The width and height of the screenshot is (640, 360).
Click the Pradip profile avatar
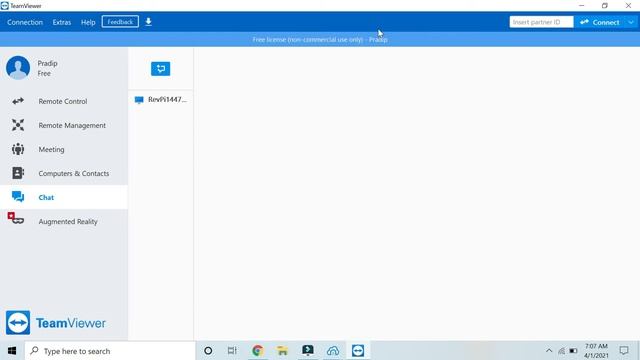tap(18, 67)
